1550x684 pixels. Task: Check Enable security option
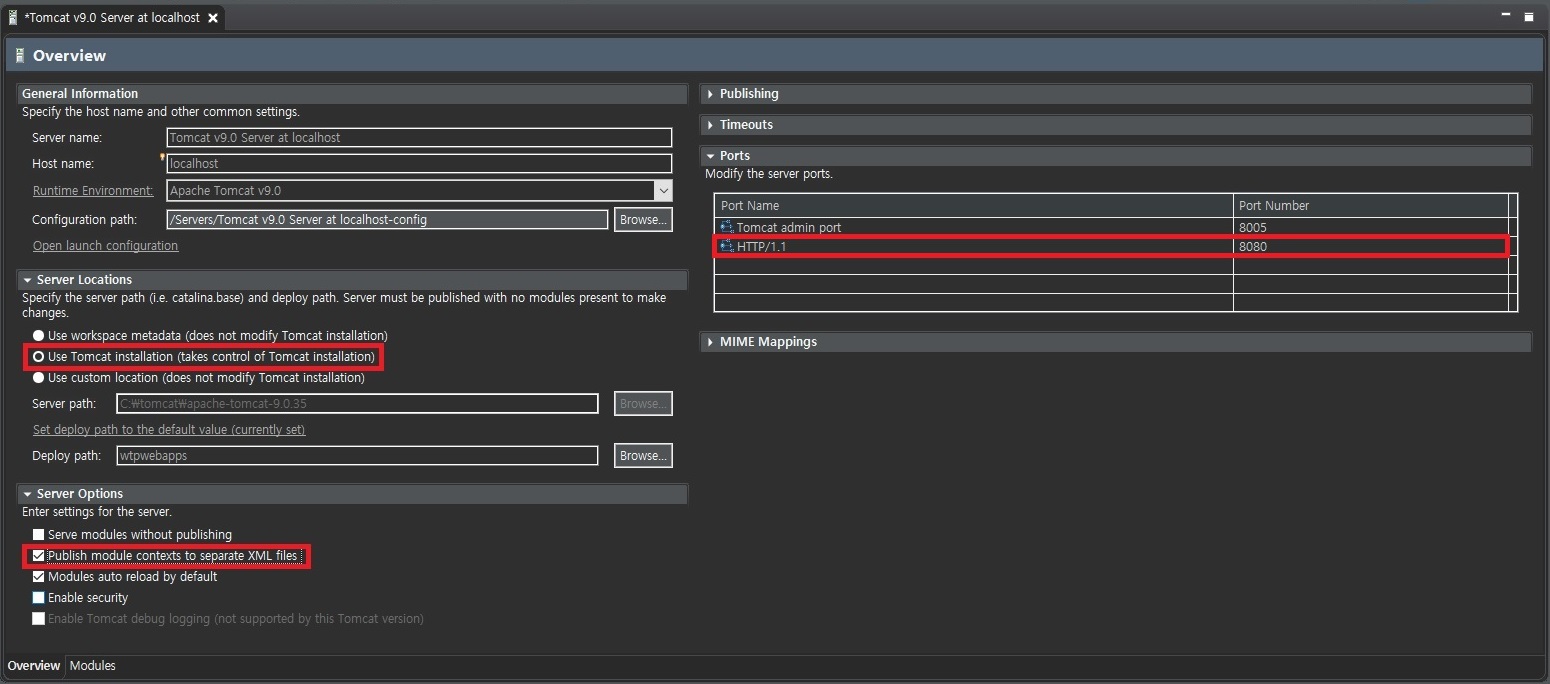click(39, 598)
